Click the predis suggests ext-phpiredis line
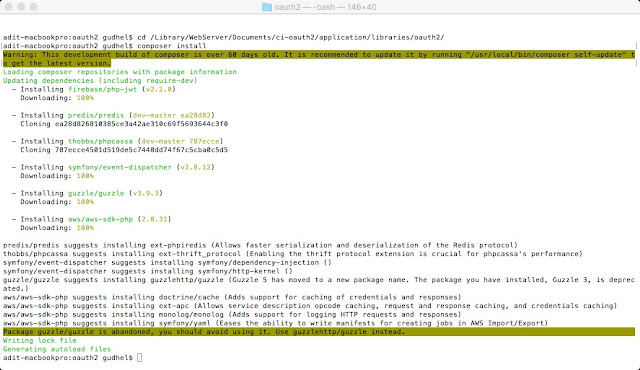This screenshot has height=370, width=640. coord(260,246)
